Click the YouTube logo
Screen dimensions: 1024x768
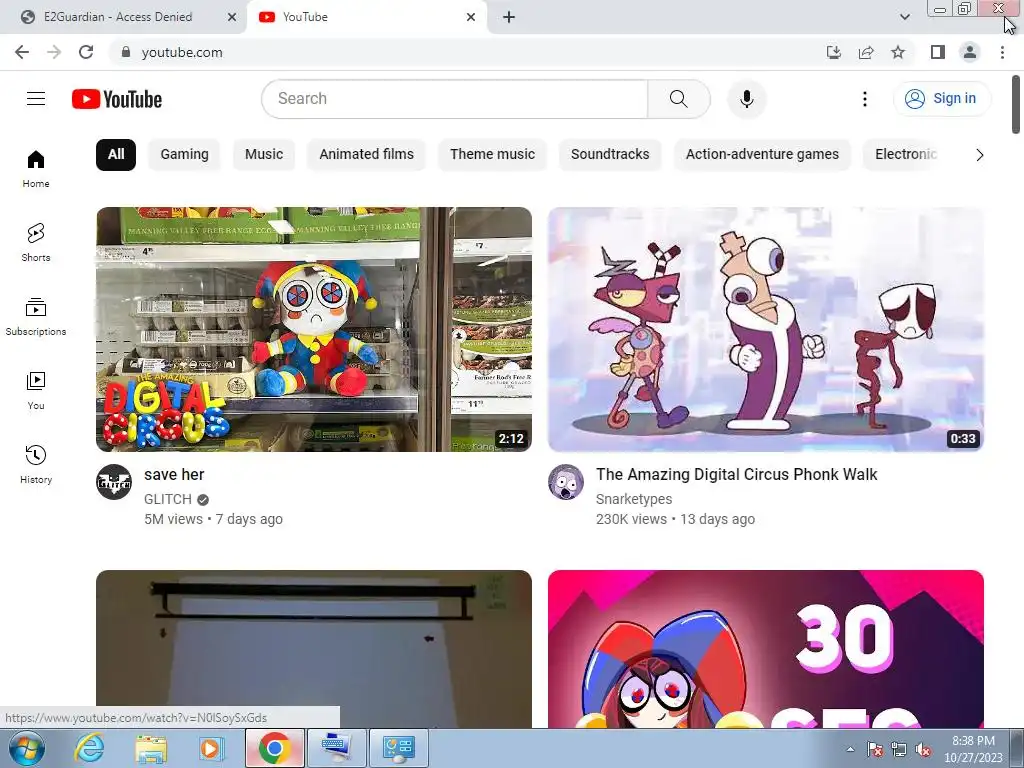coord(117,99)
